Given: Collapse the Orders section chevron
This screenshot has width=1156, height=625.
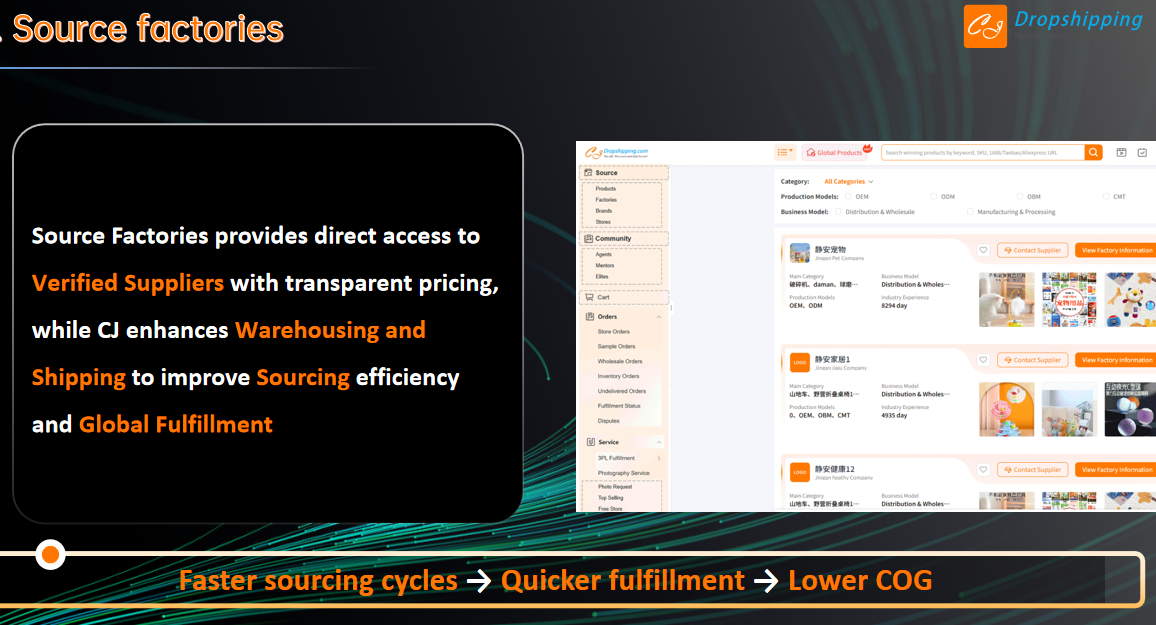Looking at the screenshot, I should [659, 317].
